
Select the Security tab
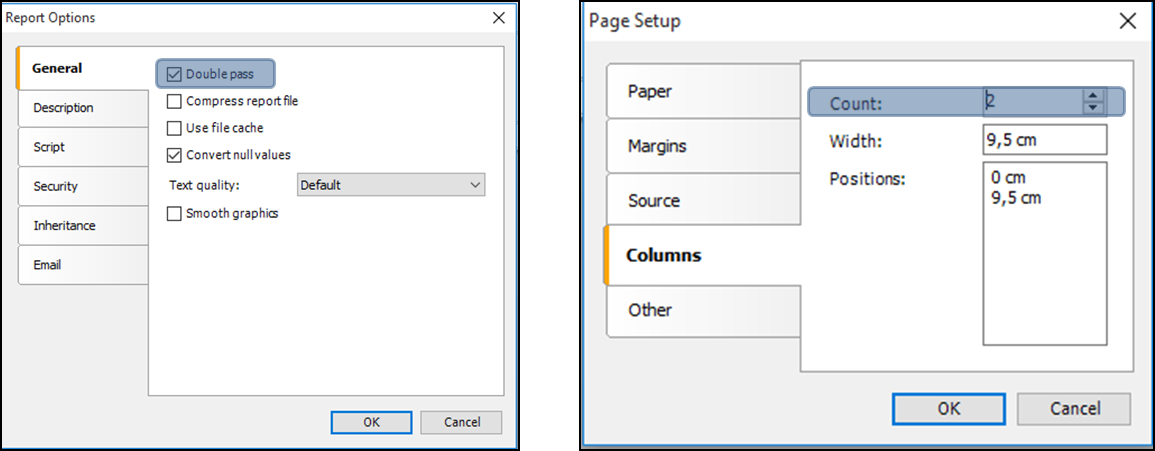click(83, 186)
